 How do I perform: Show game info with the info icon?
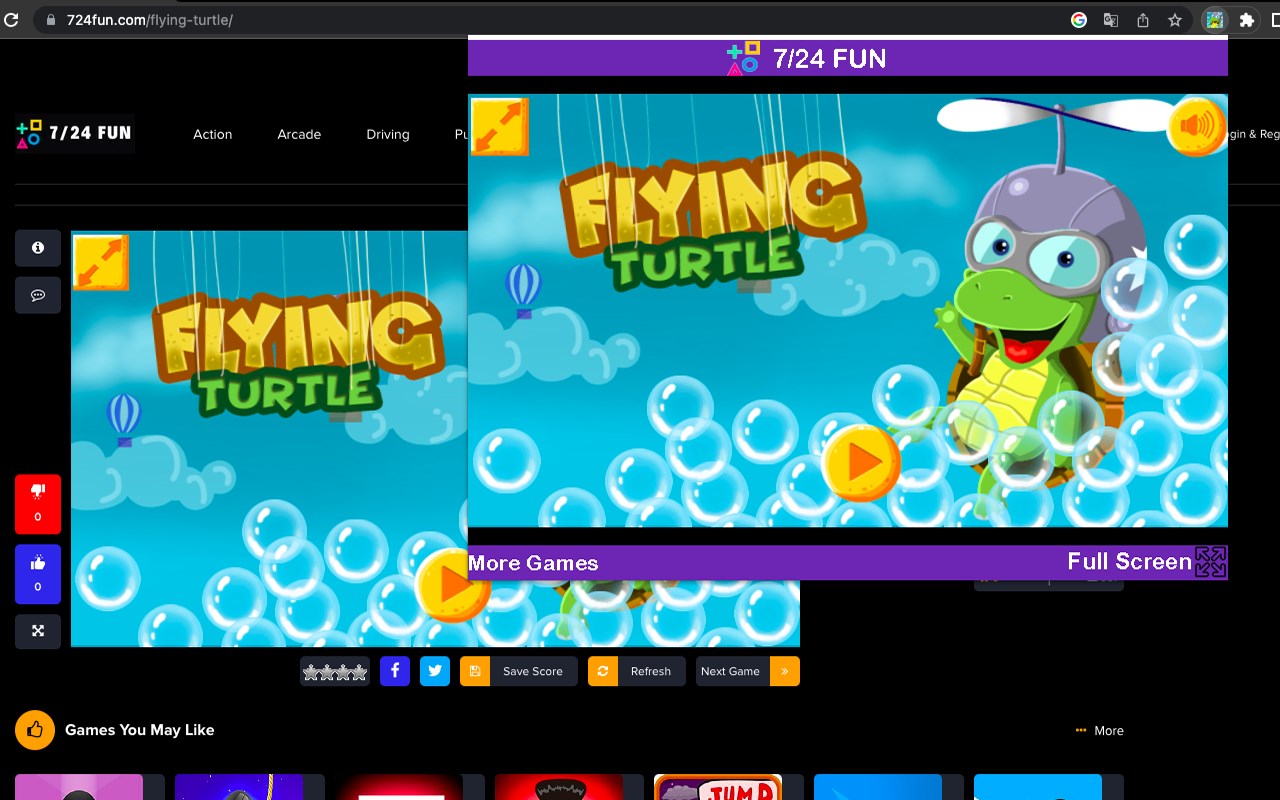[38, 248]
